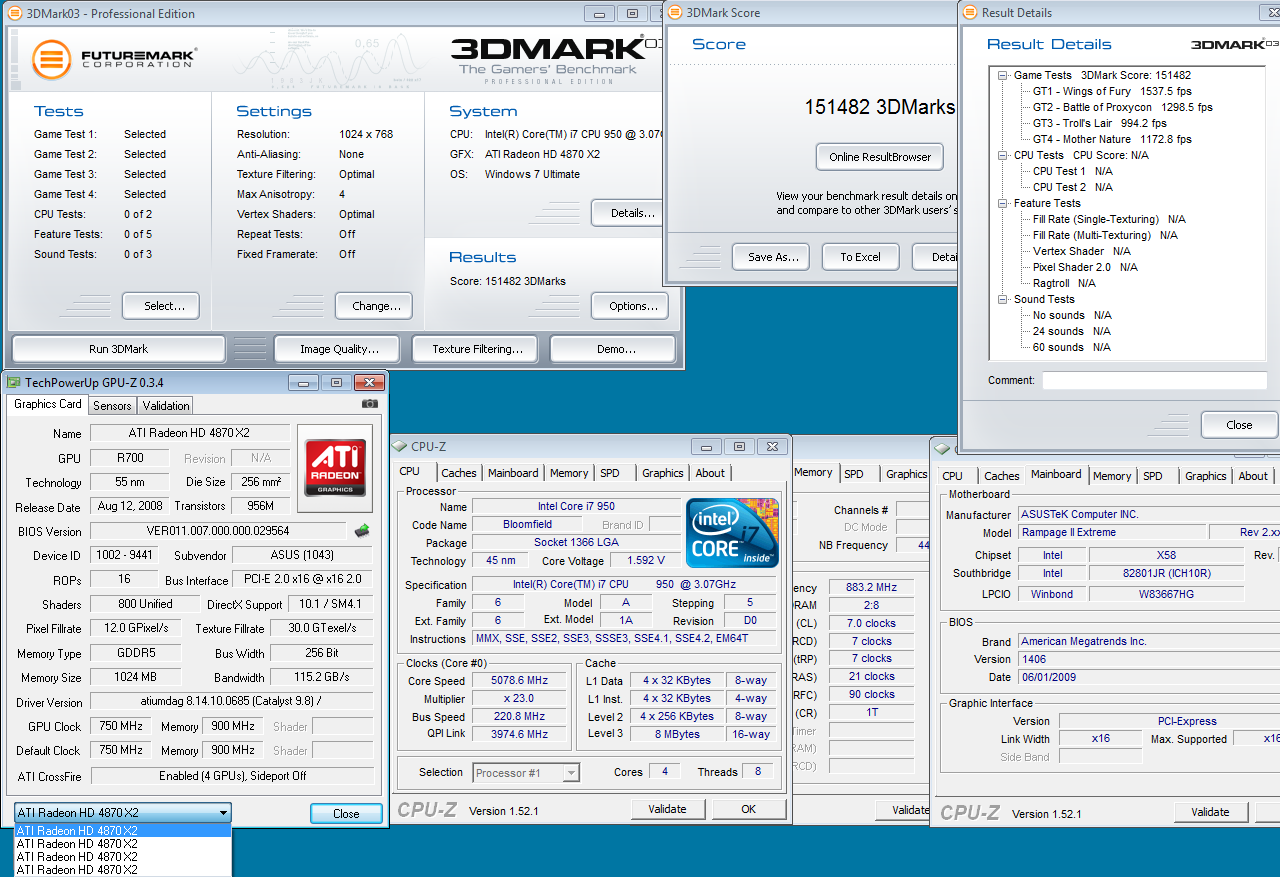Click the Change... settings button
This screenshot has width=1280, height=877.
376,306
